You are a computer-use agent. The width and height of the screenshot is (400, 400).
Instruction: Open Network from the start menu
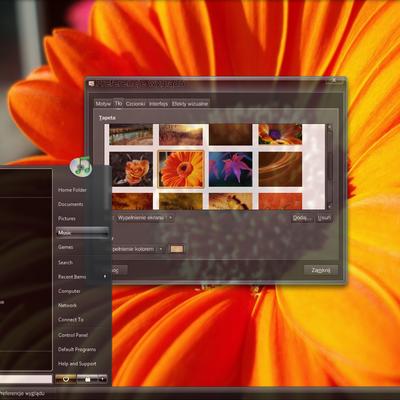67,305
